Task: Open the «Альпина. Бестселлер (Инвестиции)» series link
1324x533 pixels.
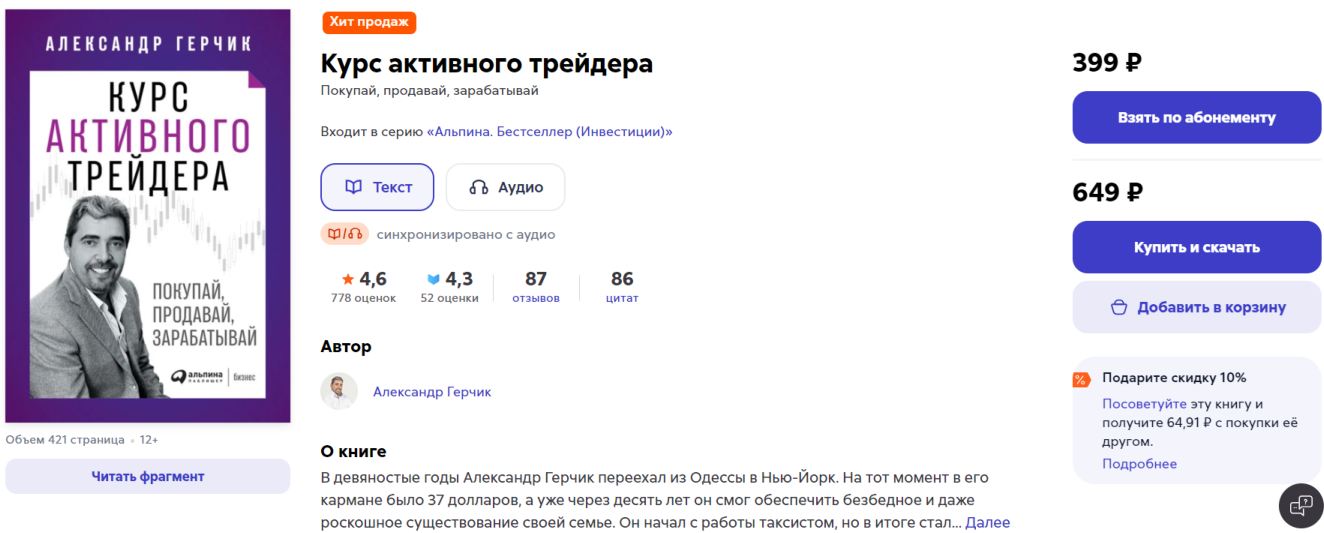Action: tap(550, 131)
